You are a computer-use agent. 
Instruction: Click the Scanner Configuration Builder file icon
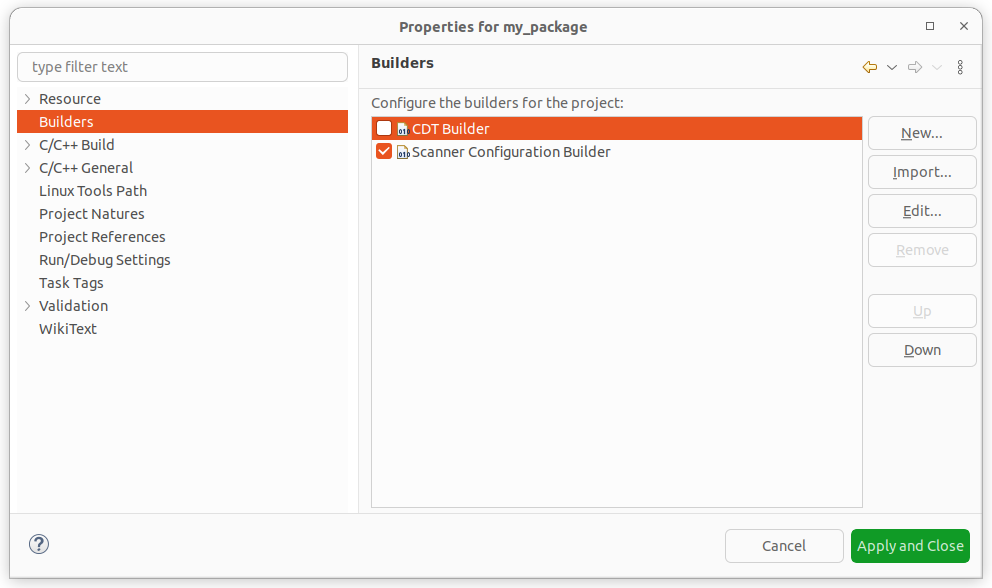[x=404, y=151]
